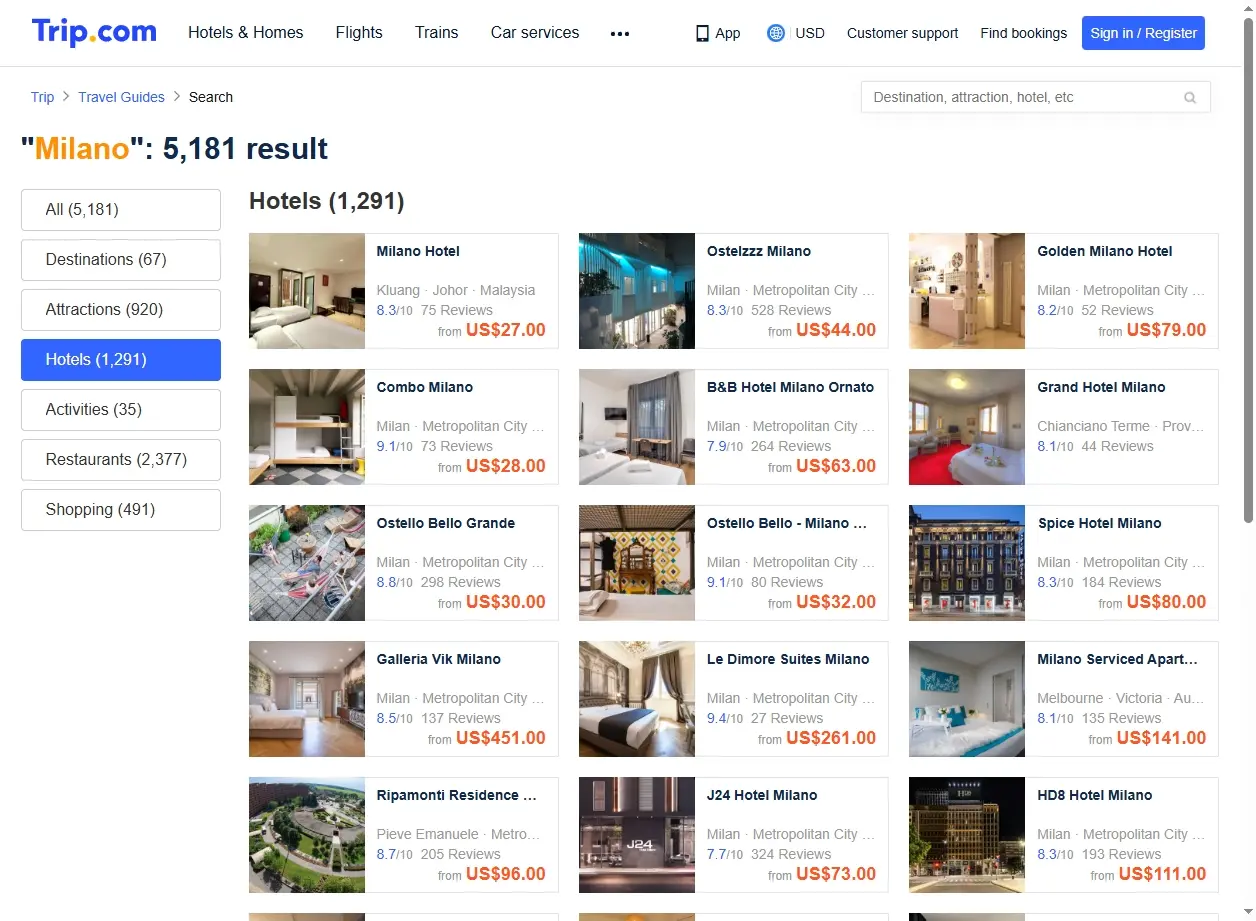This screenshot has height=921, width=1256.
Task: Go to Travel Guides breadcrumb
Action: [x=121, y=97]
